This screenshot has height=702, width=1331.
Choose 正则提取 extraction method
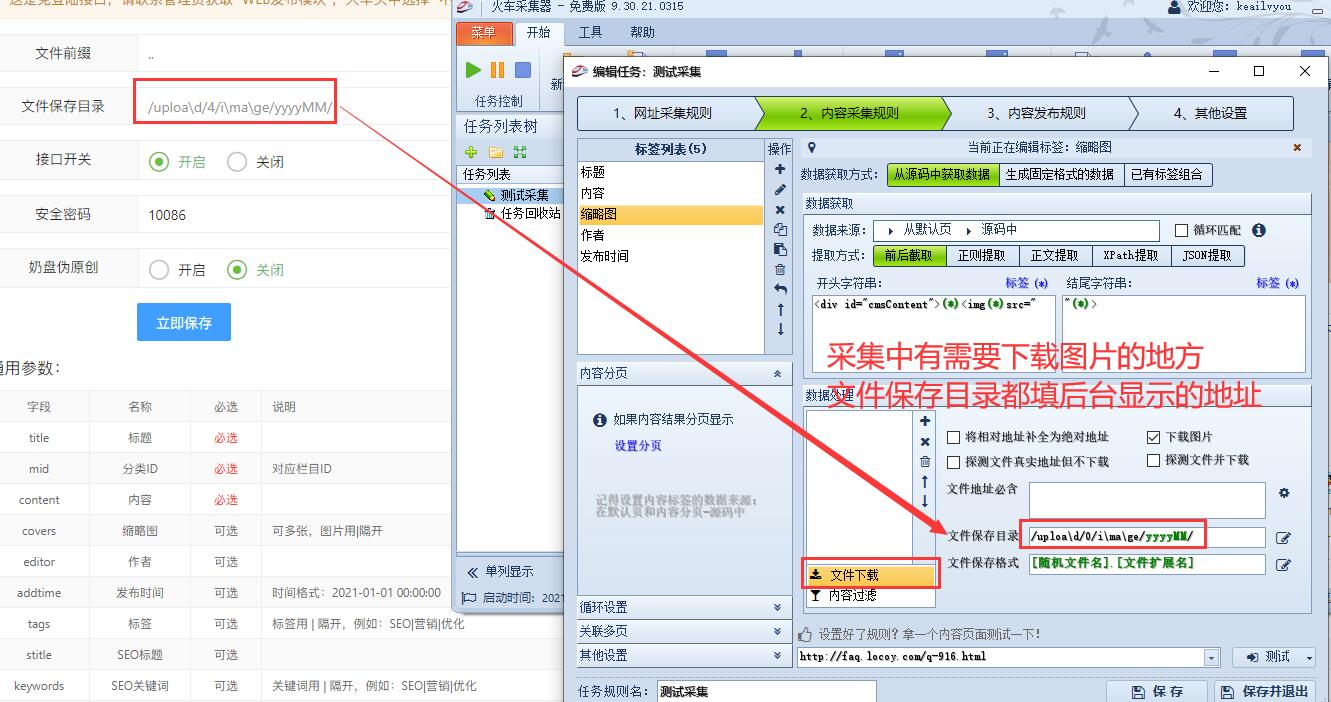point(981,255)
